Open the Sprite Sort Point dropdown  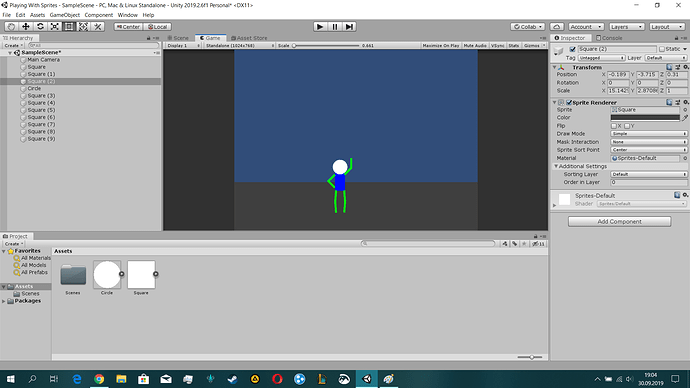(x=649, y=150)
